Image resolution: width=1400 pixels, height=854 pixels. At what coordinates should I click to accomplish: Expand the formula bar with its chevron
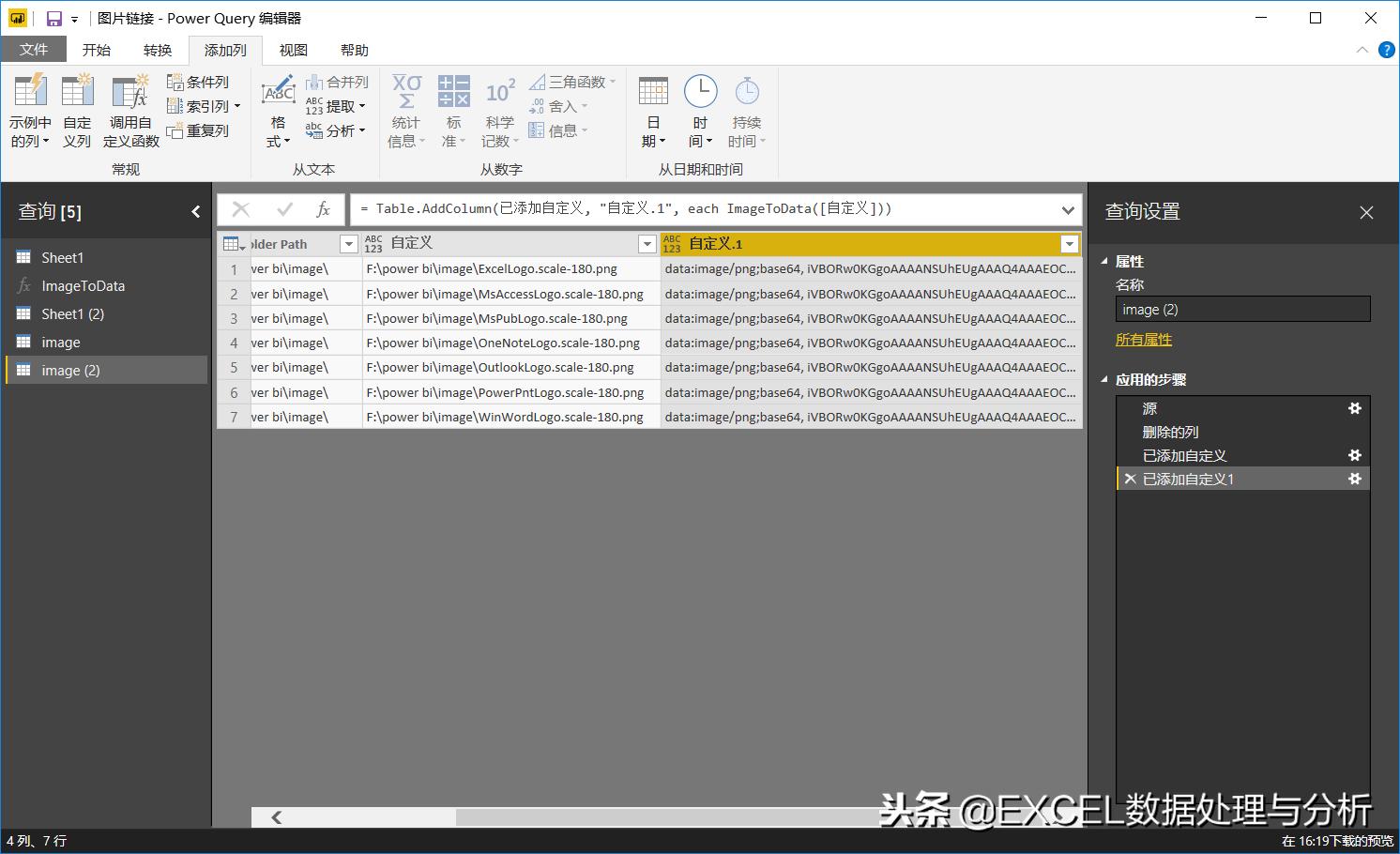tap(1067, 208)
